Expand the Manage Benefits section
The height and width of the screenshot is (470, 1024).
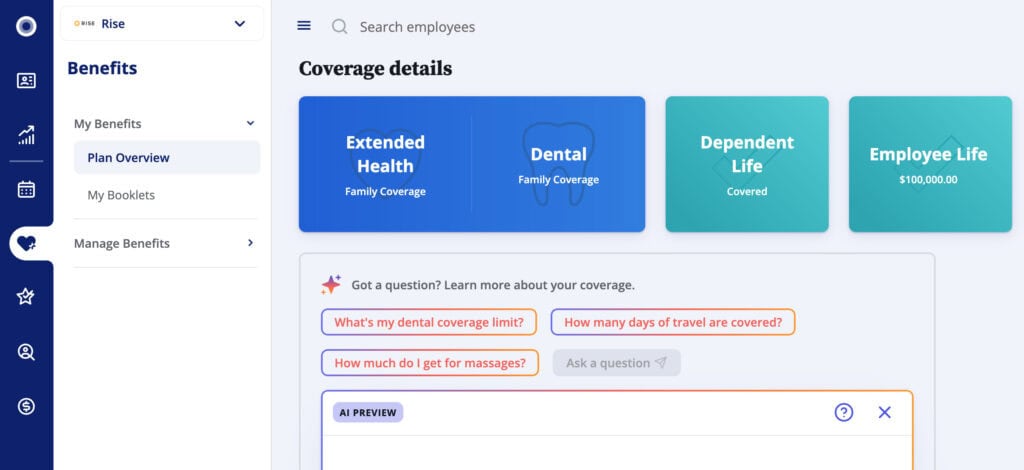250,243
